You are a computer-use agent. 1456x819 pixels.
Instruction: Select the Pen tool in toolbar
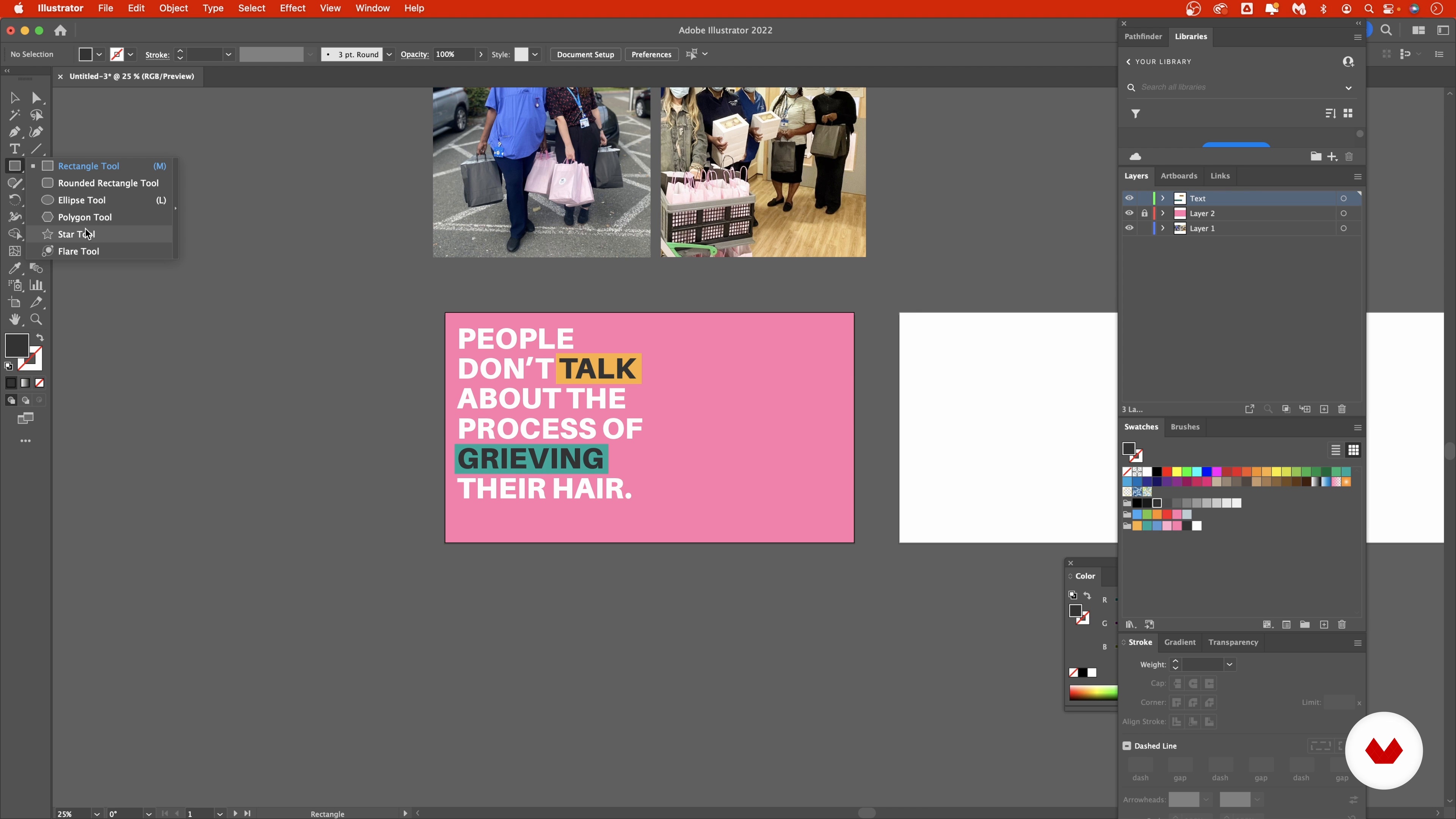[15, 132]
